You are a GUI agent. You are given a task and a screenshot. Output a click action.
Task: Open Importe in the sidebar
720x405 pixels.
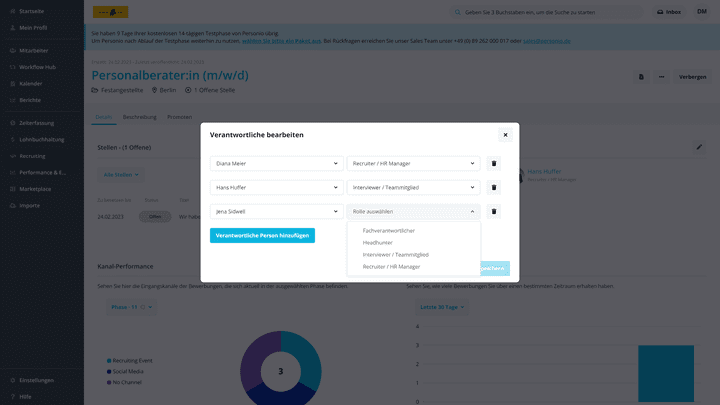coord(29,206)
